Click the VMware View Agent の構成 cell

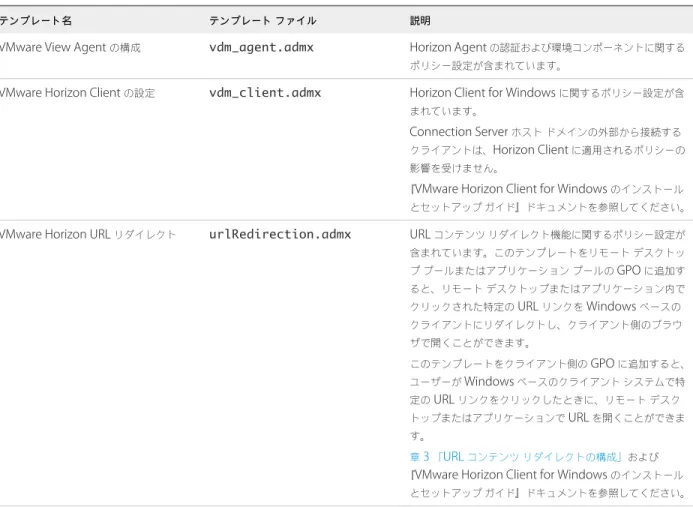(x=69, y=47)
